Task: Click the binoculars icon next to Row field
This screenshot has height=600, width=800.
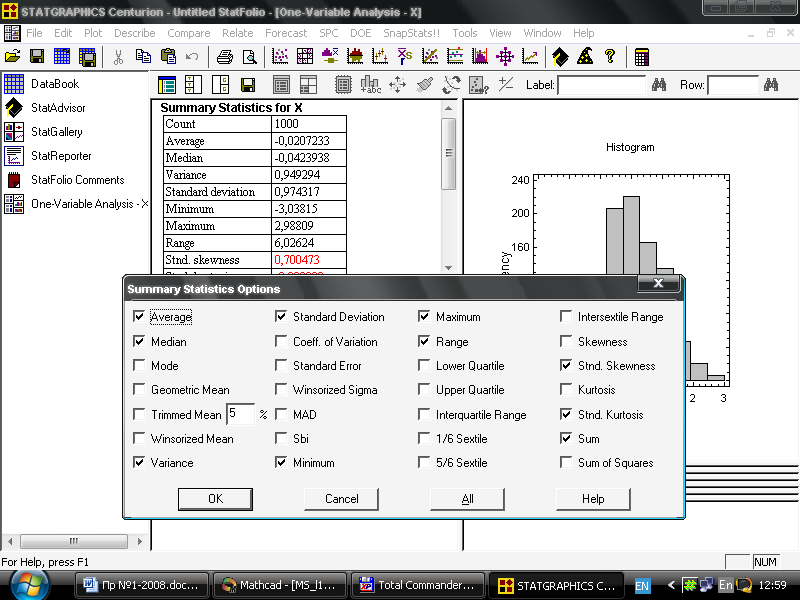Action: [x=770, y=85]
